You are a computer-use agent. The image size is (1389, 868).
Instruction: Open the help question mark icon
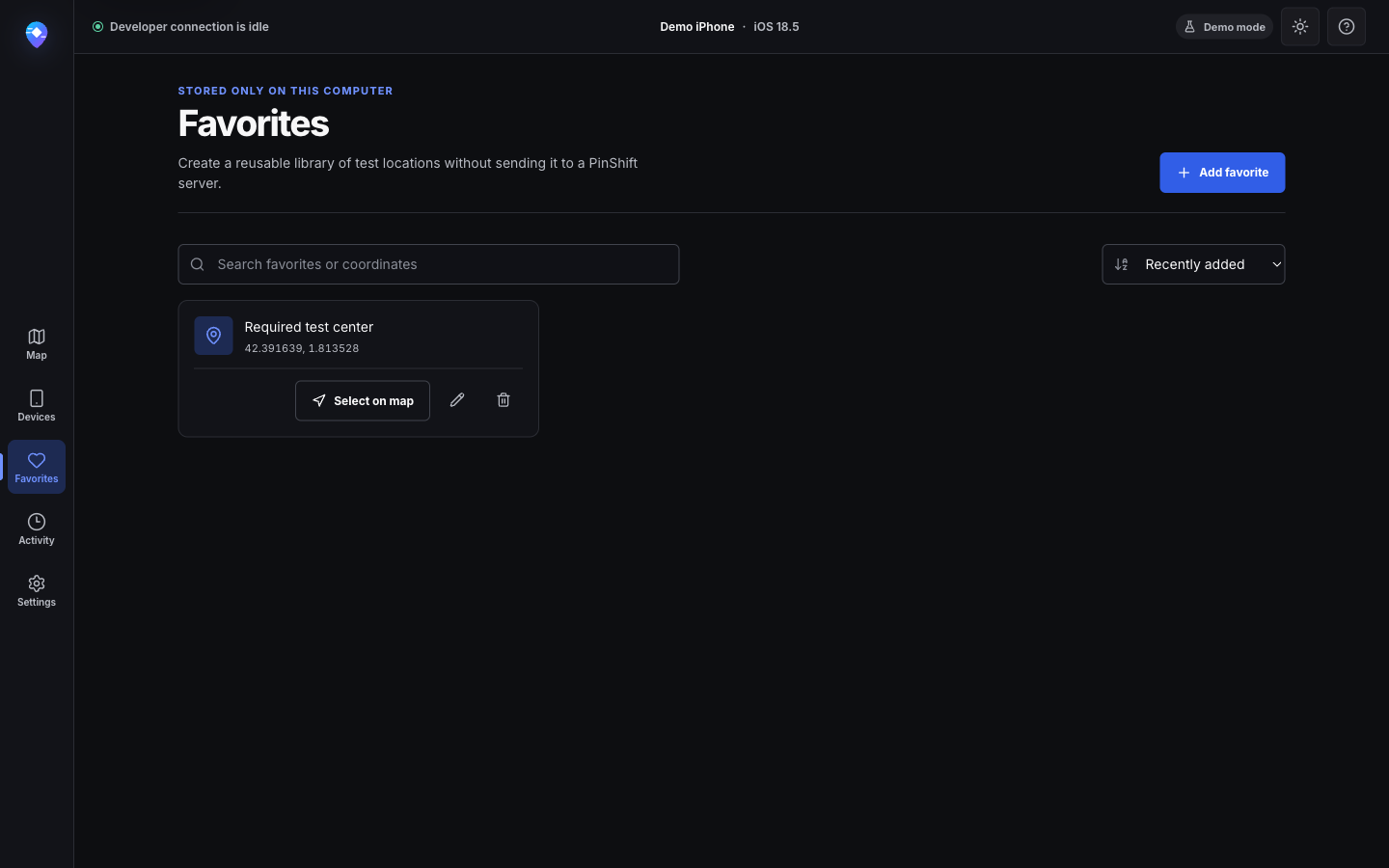click(1347, 27)
